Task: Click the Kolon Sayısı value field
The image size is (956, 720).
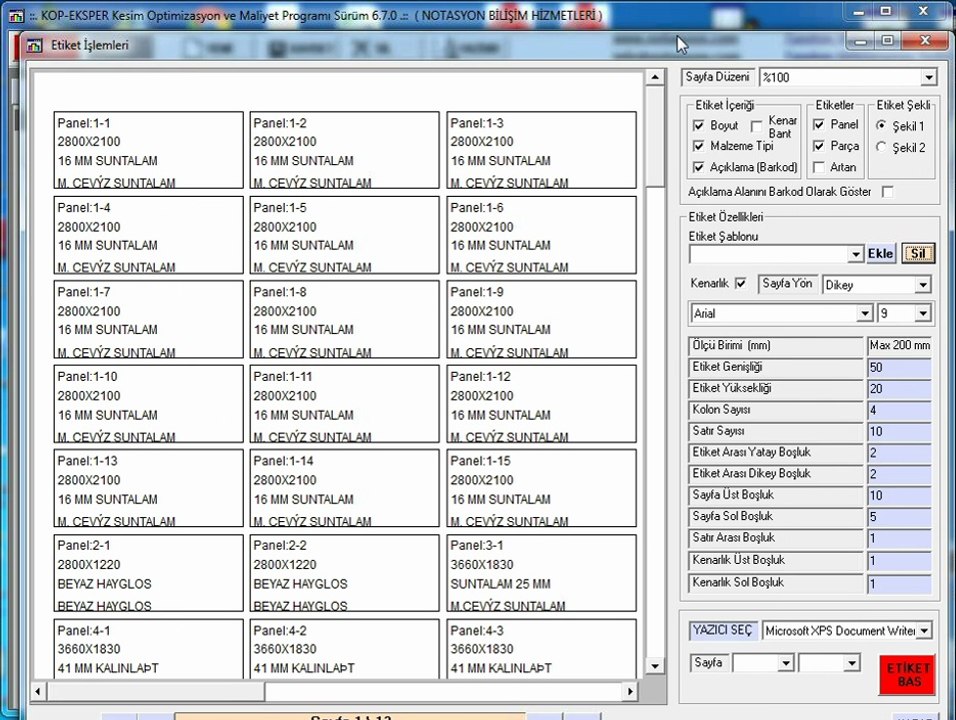Action: [x=900, y=410]
